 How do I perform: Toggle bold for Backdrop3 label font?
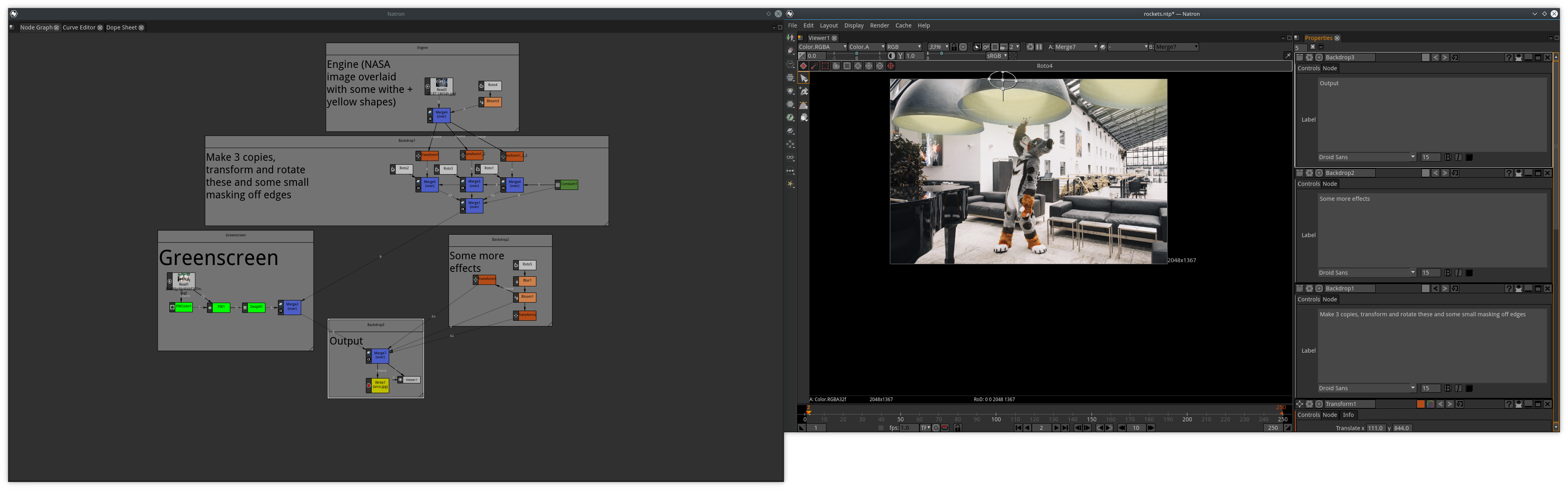coord(1448,157)
